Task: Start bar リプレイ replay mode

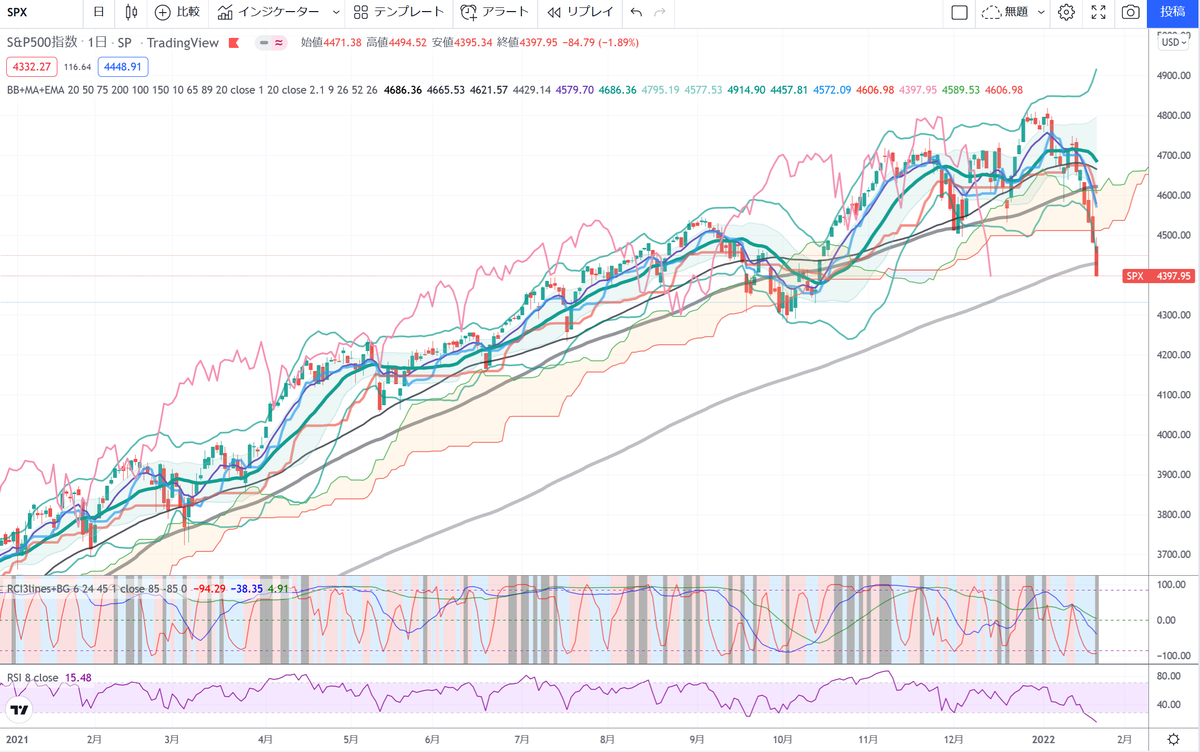Action: 580,12
